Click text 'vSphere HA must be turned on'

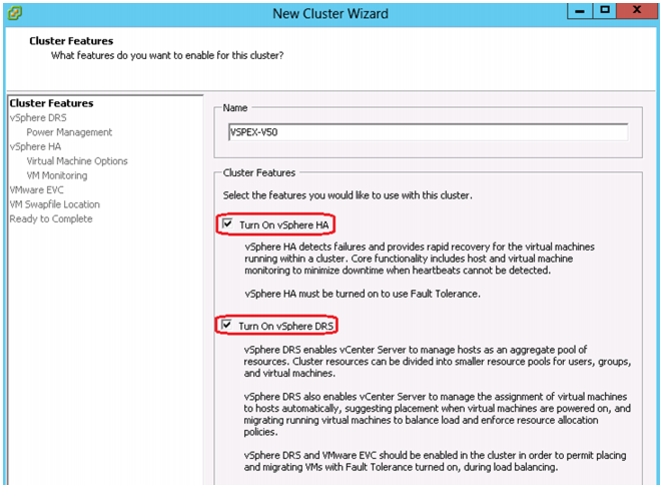coord(363,294)
